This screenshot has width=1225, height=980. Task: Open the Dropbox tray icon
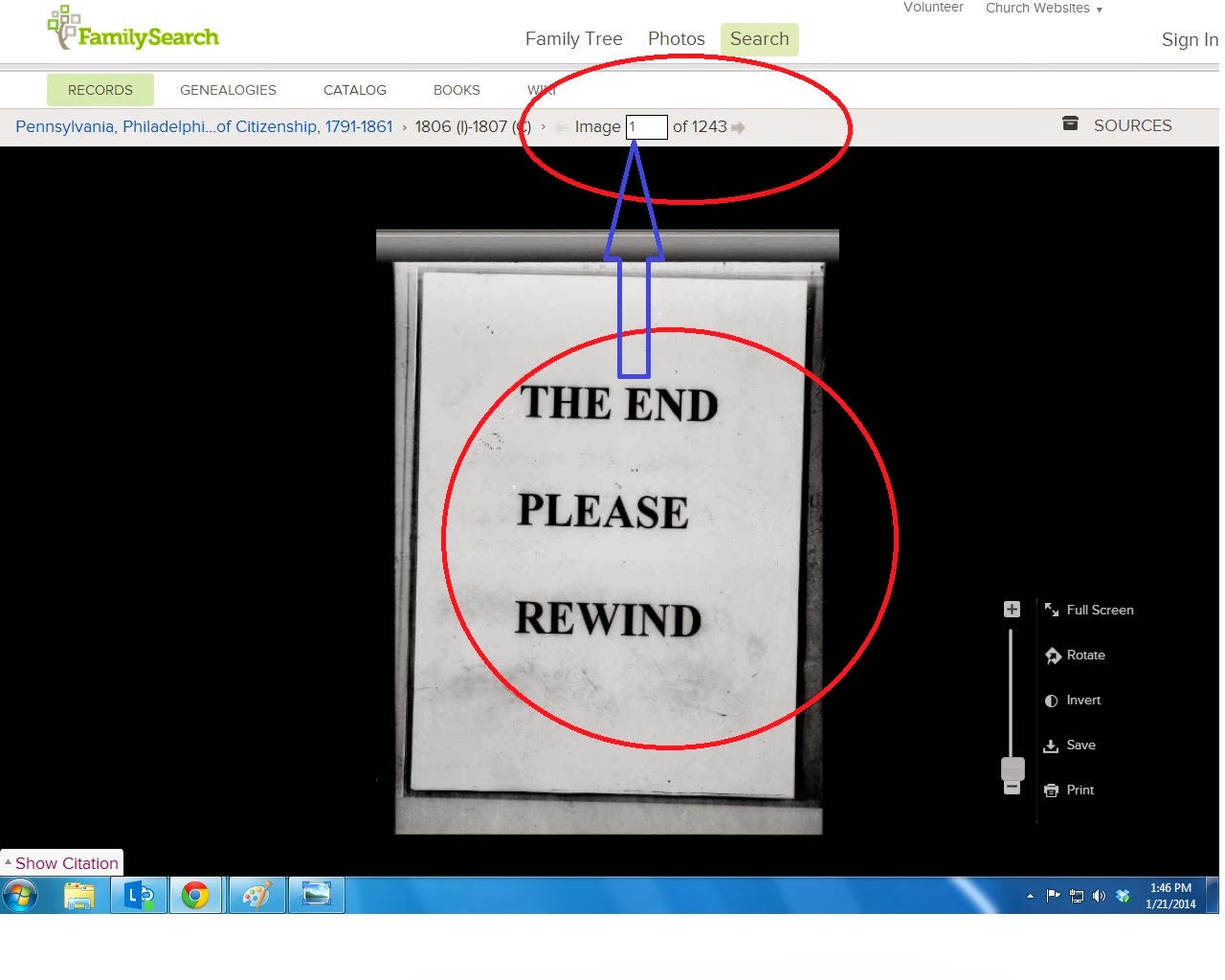click(x=1123, y=897)
